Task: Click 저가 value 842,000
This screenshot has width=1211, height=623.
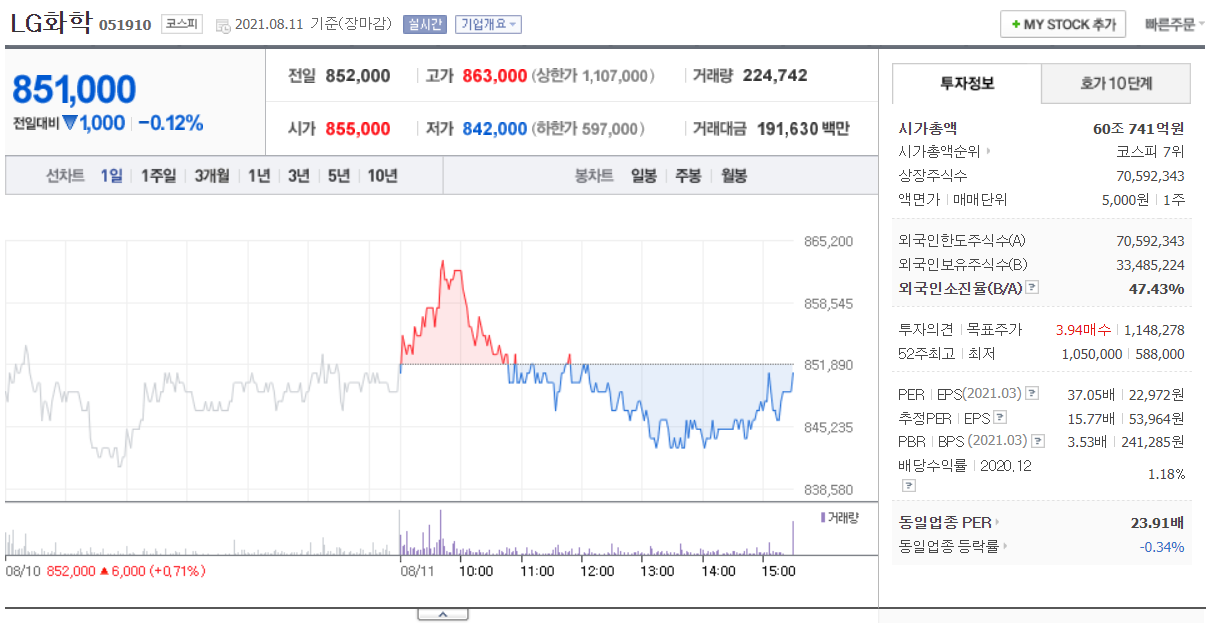Action: pyautogui.click(x=495, y=129)
